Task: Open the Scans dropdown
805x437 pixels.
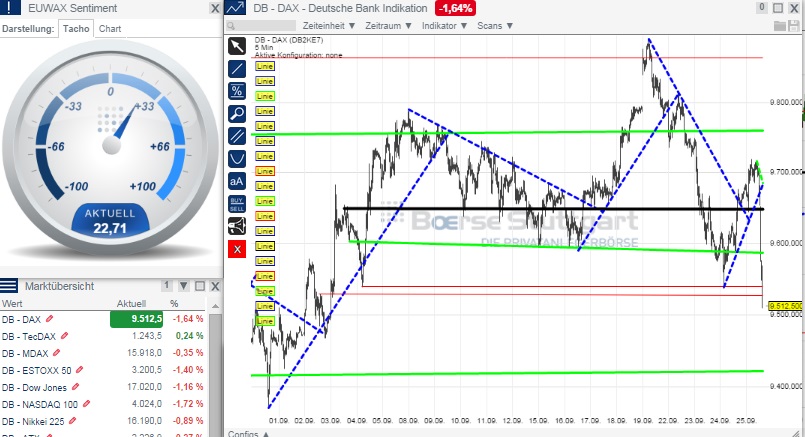Action: coord(495,26)
